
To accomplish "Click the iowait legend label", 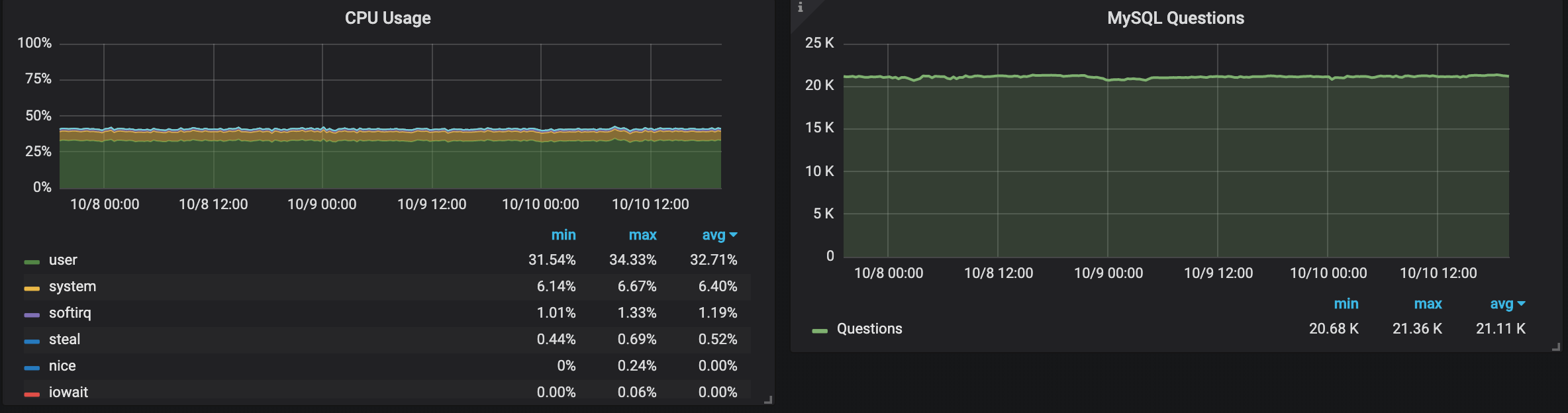I will [x=68, y=392].
